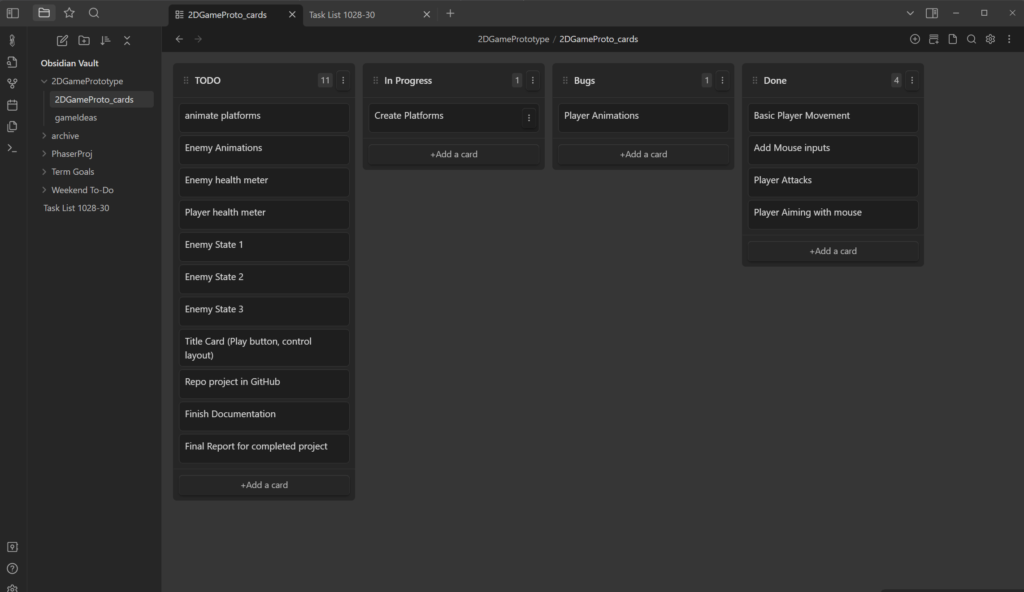1024x592 pixels.
Task: Open the gameIdeas note in the file tree
Action: (76, 118)
